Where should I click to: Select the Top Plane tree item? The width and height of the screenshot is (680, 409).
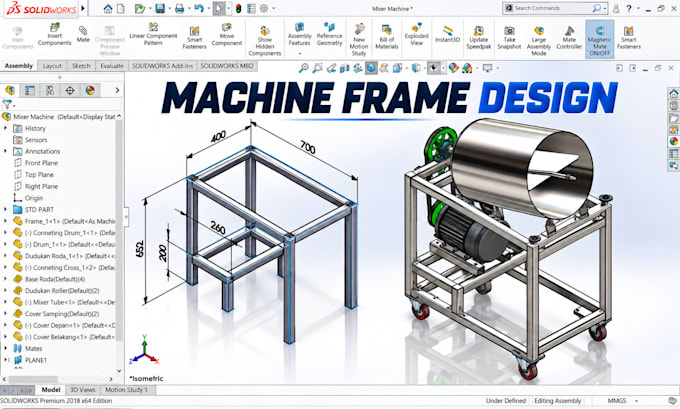tap(39, 174)
